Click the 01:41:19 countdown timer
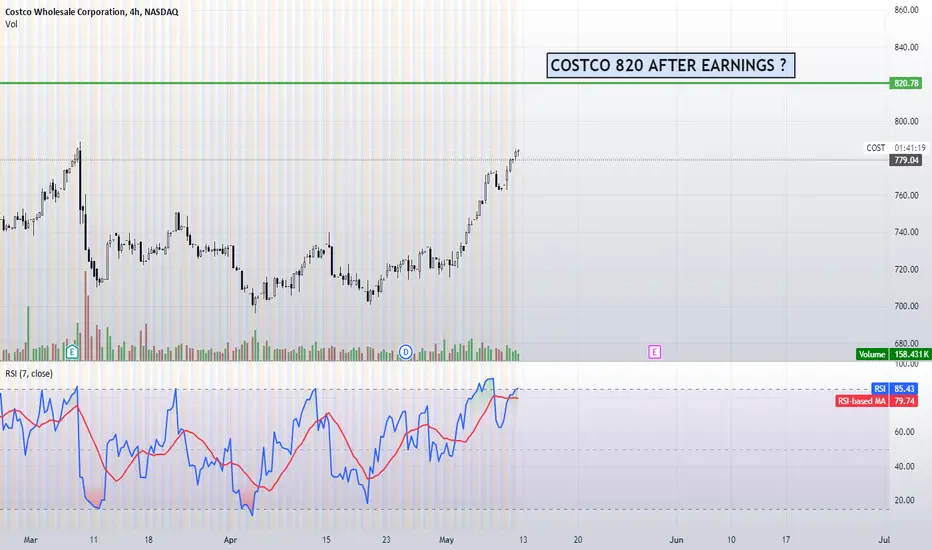 coord(909,148)
